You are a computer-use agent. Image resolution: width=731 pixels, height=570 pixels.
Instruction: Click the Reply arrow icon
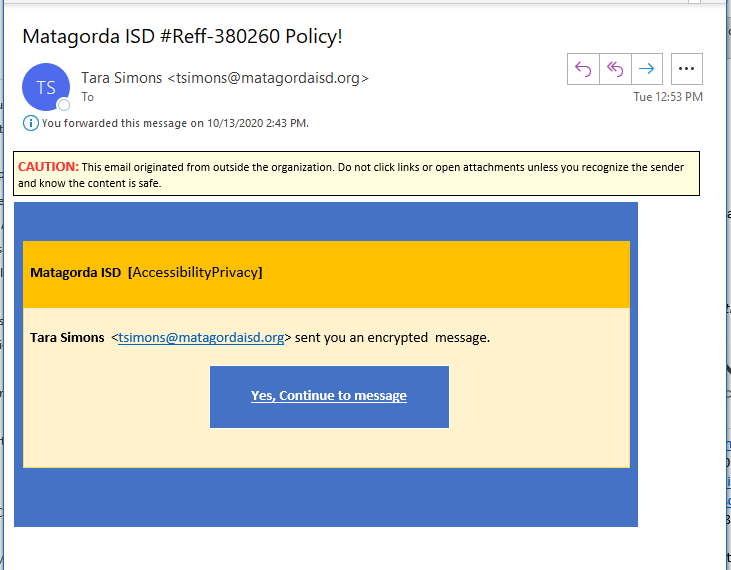[x=583, y=69]
